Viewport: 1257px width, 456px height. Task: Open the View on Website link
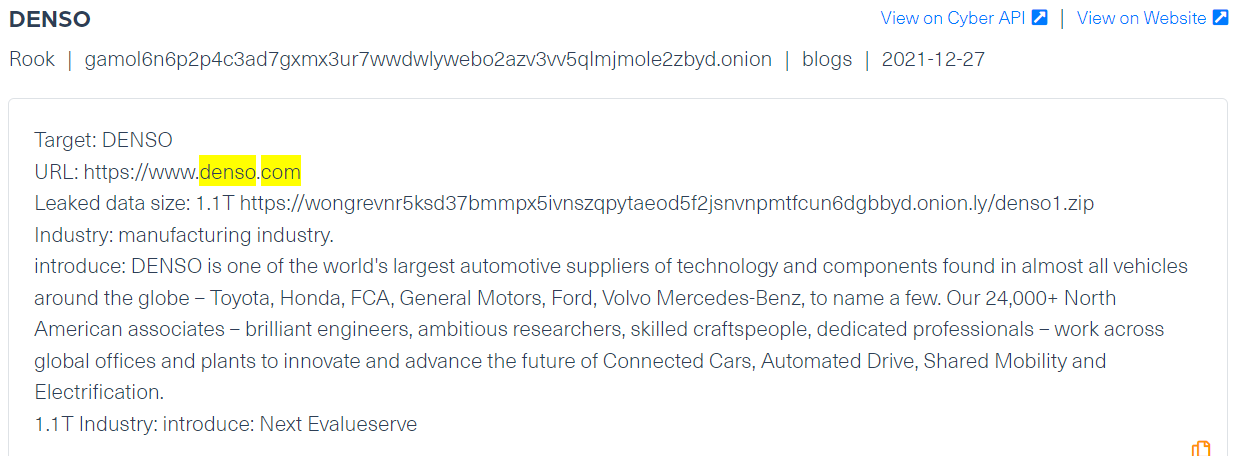[1141, 18]
